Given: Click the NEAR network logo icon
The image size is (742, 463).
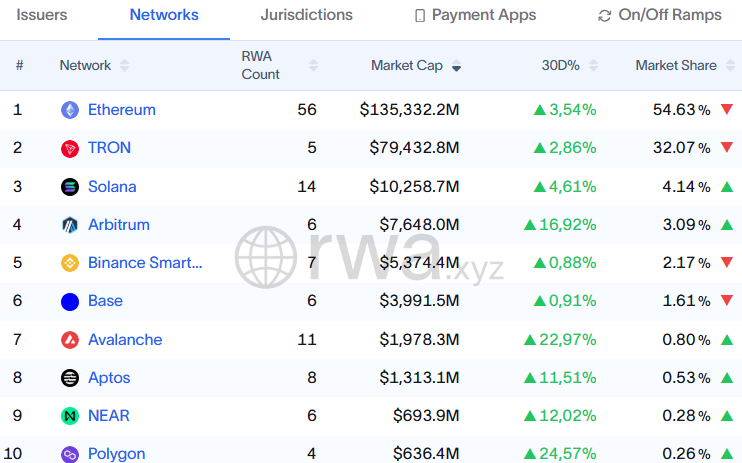Looking at the screenshot, I should [70, 416].
